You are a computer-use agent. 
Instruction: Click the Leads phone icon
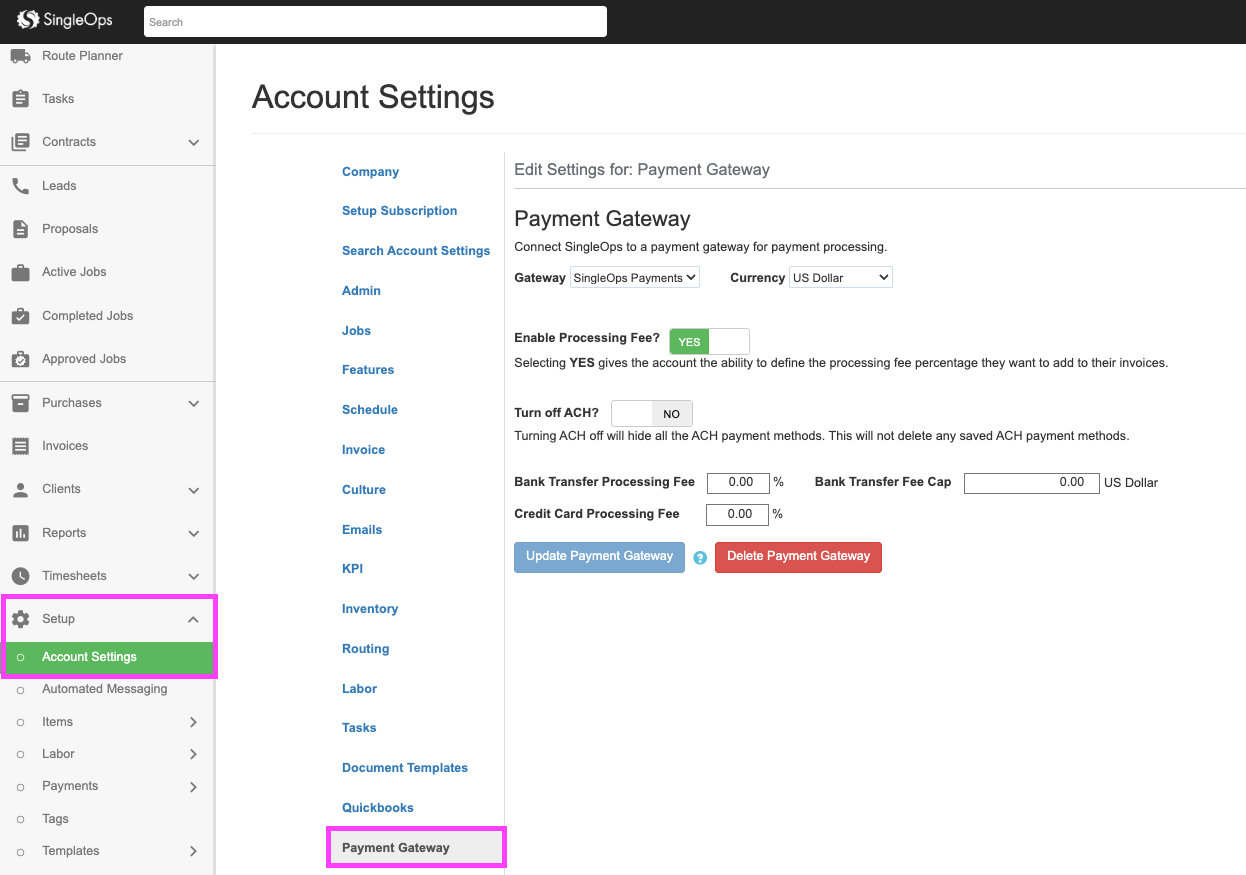tap(20, 186)
